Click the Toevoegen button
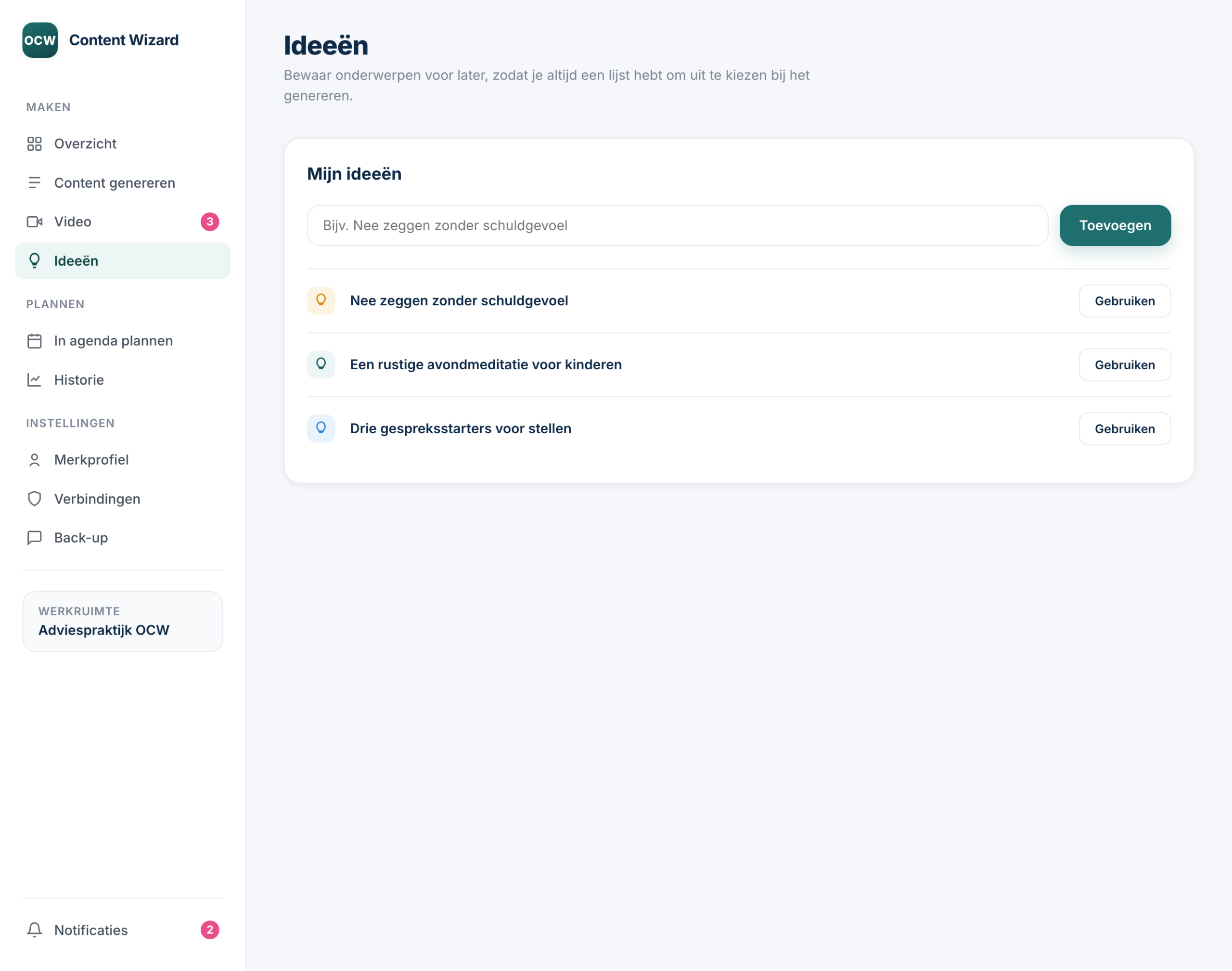 (x=1115, y=226)
